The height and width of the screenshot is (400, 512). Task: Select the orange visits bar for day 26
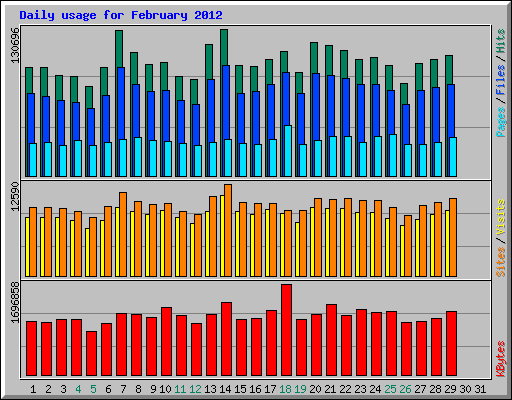tap(408, 246)
